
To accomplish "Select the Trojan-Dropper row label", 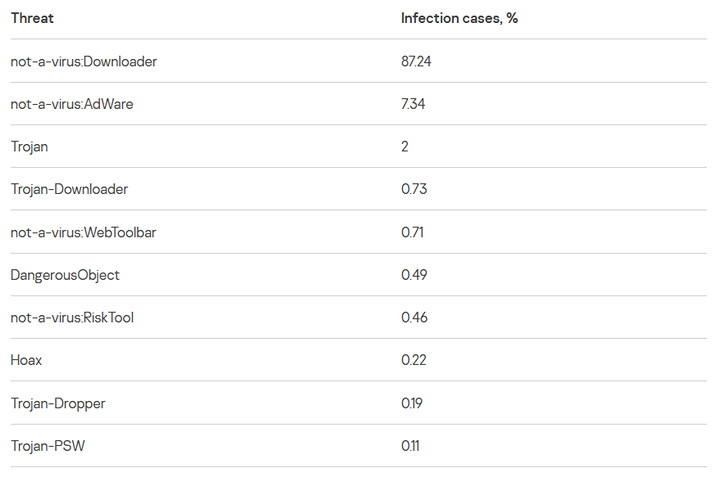I will 58,403.
